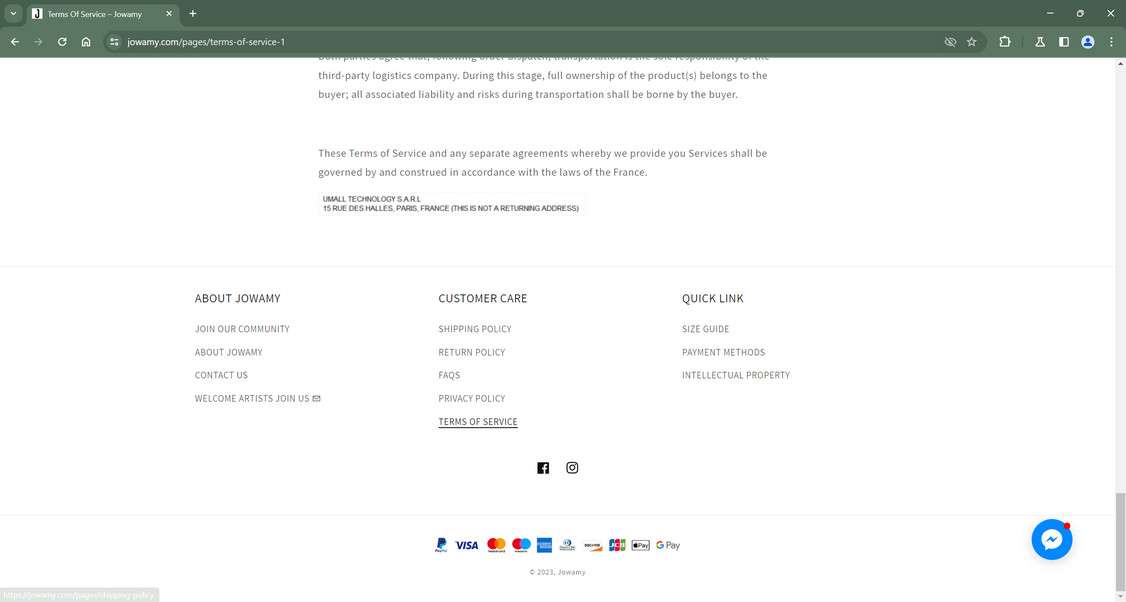The height and width of the screenshot is (602, 1126).
Task: Open the Messenger chat bubble
Action: pyautogui.click(x=1051, y=538)
